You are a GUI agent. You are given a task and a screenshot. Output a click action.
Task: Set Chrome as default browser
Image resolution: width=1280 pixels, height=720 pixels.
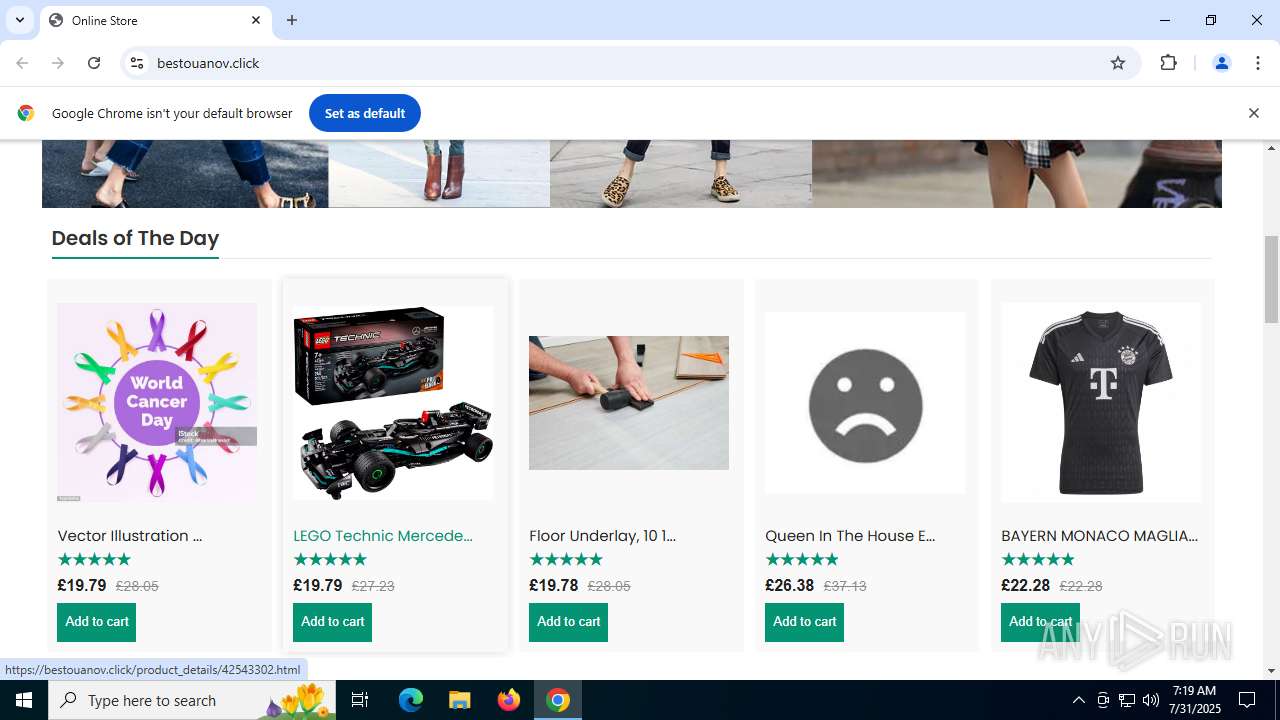pos(364,113)
